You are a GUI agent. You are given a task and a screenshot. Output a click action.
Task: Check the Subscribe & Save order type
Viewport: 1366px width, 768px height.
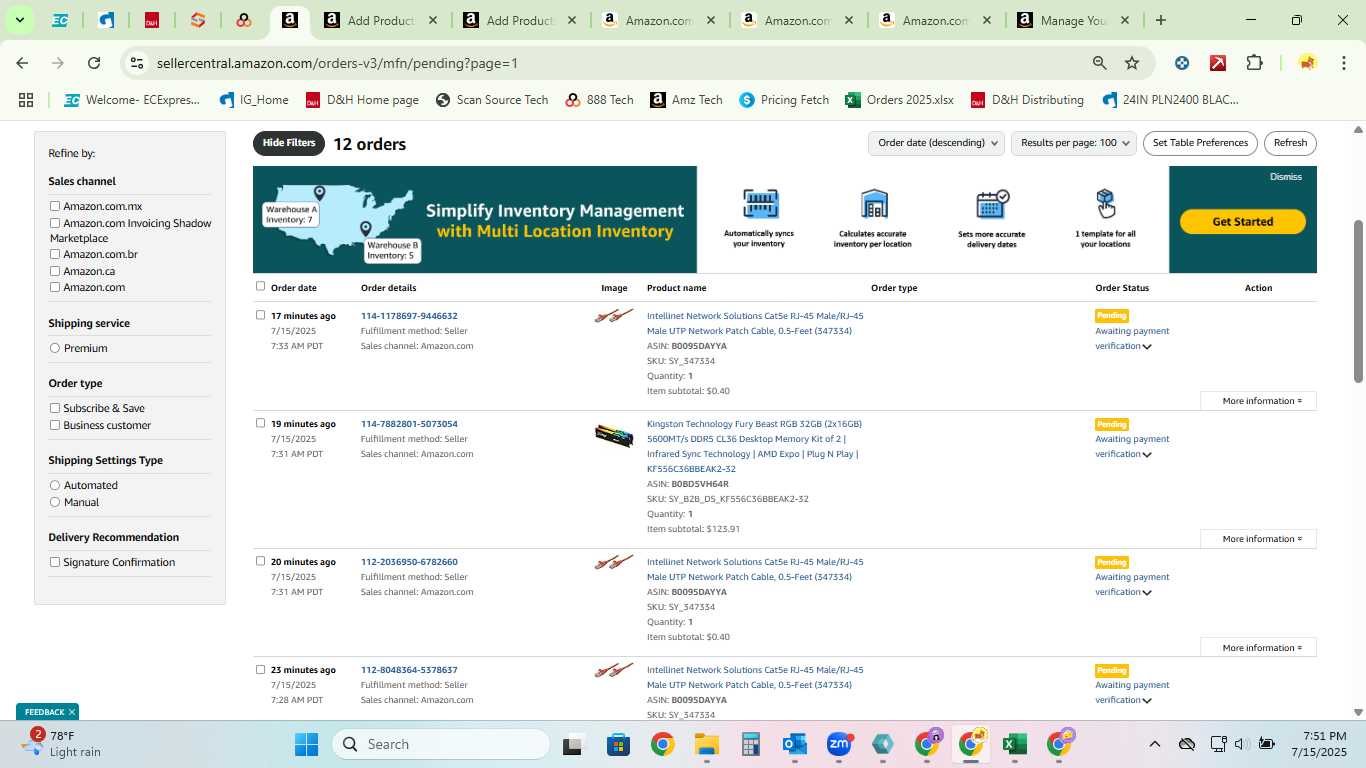point(55,408)
